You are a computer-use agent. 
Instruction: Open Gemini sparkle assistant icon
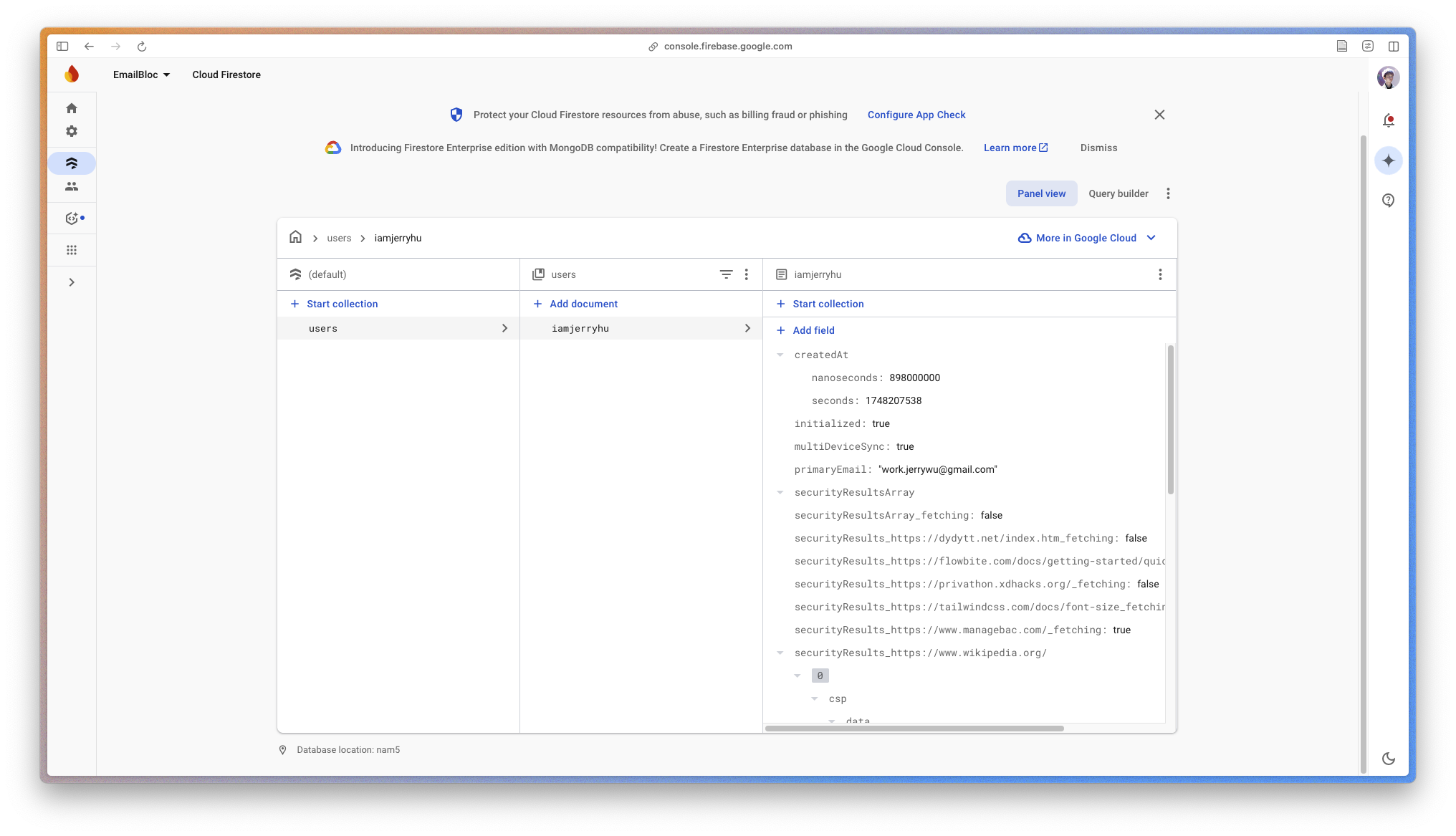tap(1388, 160)
